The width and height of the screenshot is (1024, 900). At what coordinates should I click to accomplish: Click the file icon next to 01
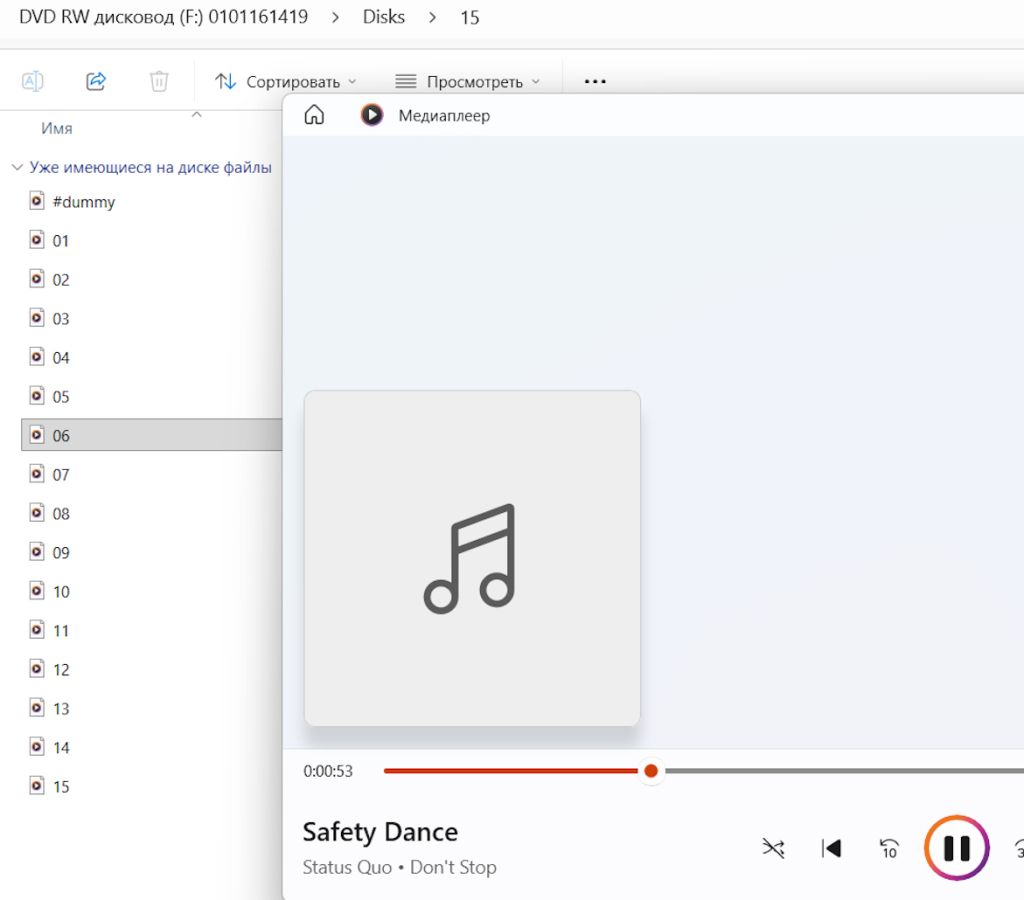pos(37,240)
